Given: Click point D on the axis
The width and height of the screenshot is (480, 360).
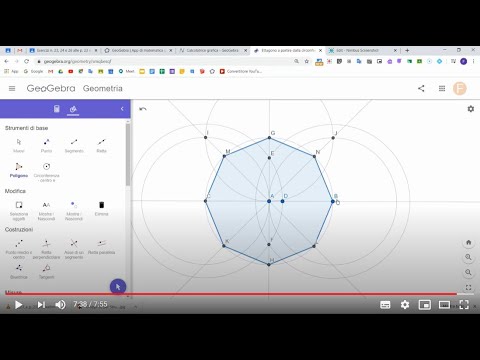Looking at the screenshot, I should [282, 201].
